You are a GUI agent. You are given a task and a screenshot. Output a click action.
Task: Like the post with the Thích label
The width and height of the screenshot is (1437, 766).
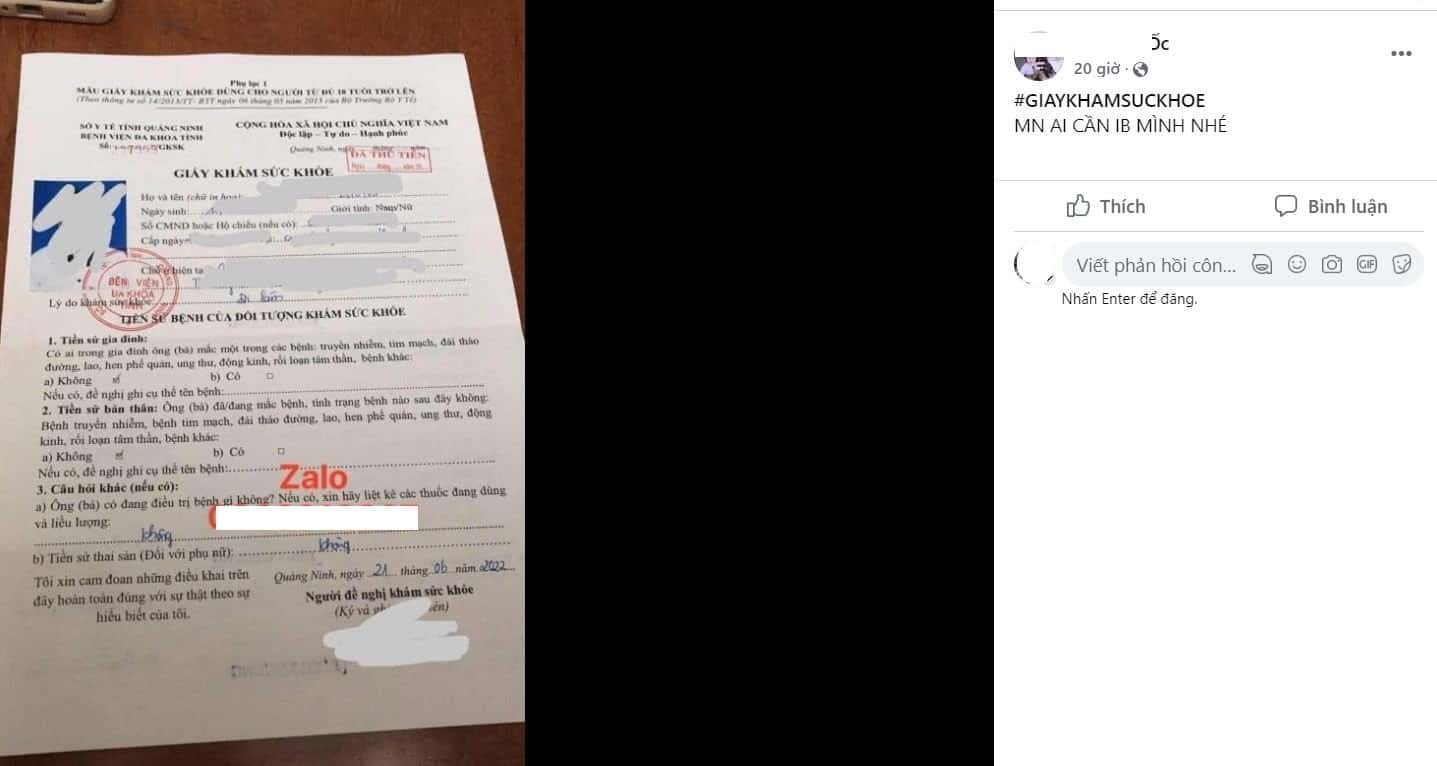[x=1106, y=206]
